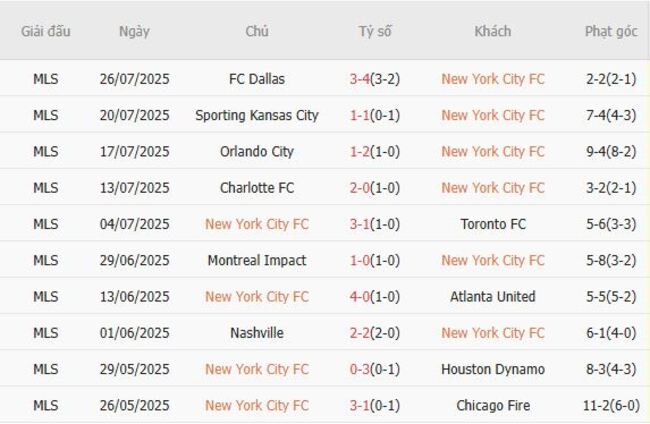Open the Toronto FC away team link
Screen dimensions: 650x424
493,224
